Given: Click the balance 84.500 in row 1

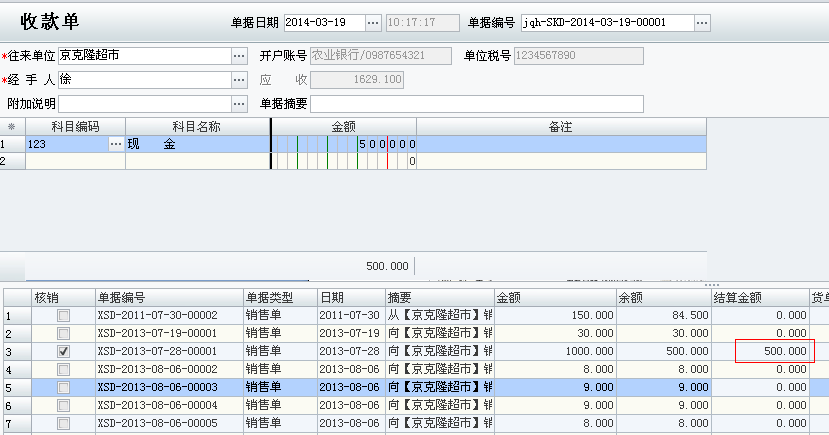Looking at the screenshot, I should pos(664,316).
